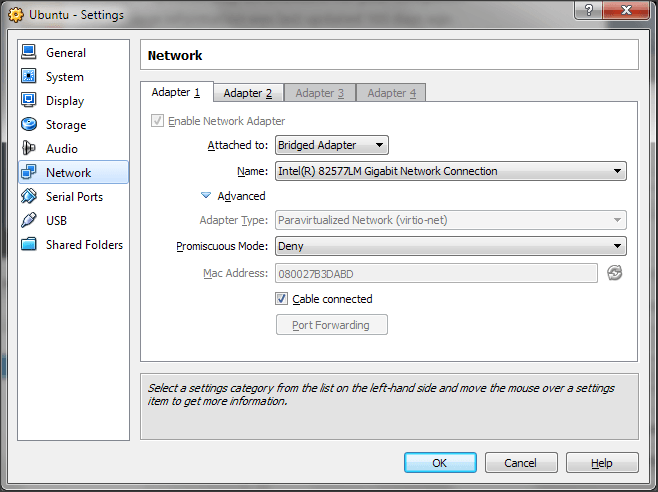
Task: Open the Attached to dropdown
Action: tap(331, 145)
